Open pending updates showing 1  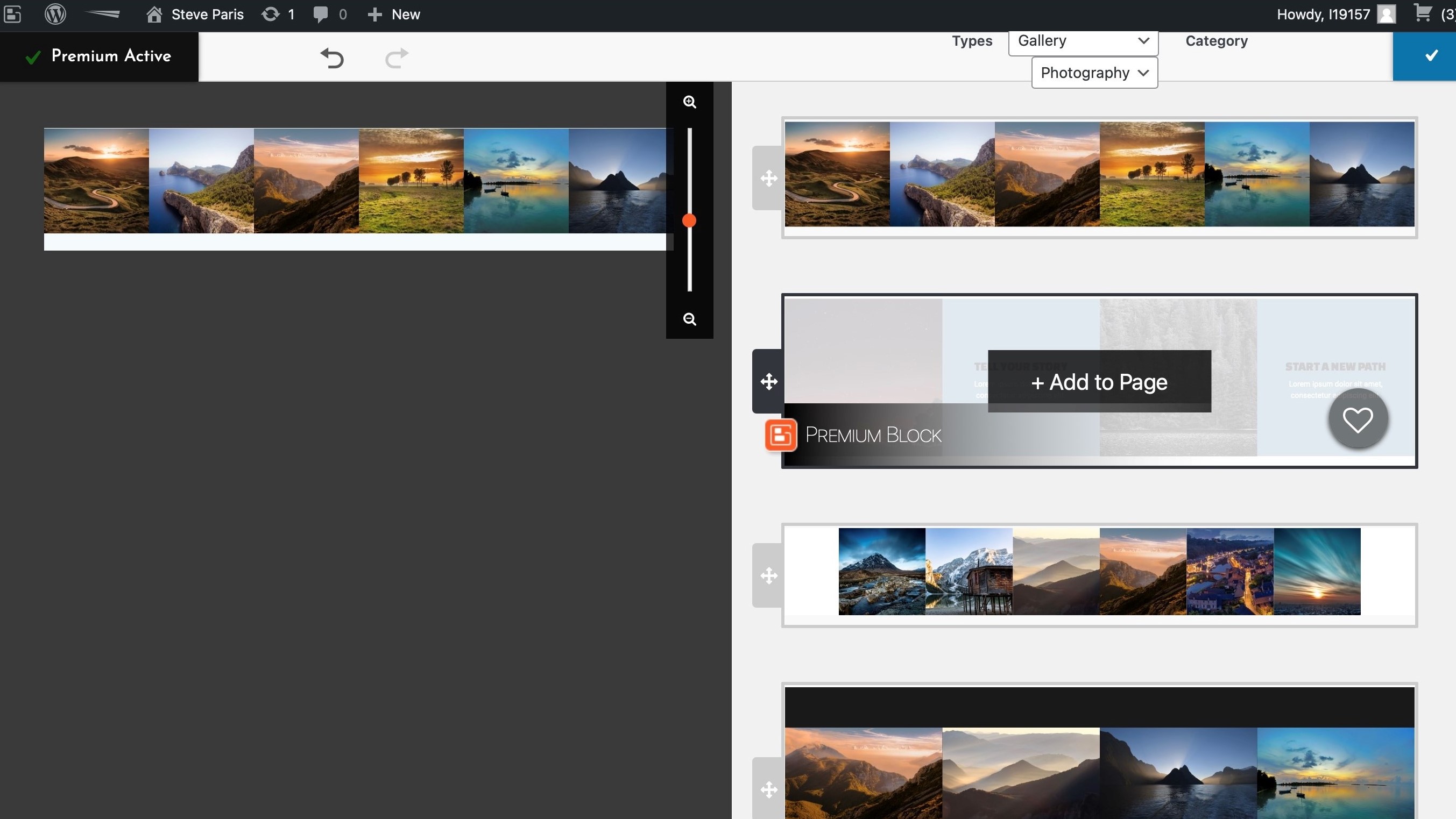[278, 14]
